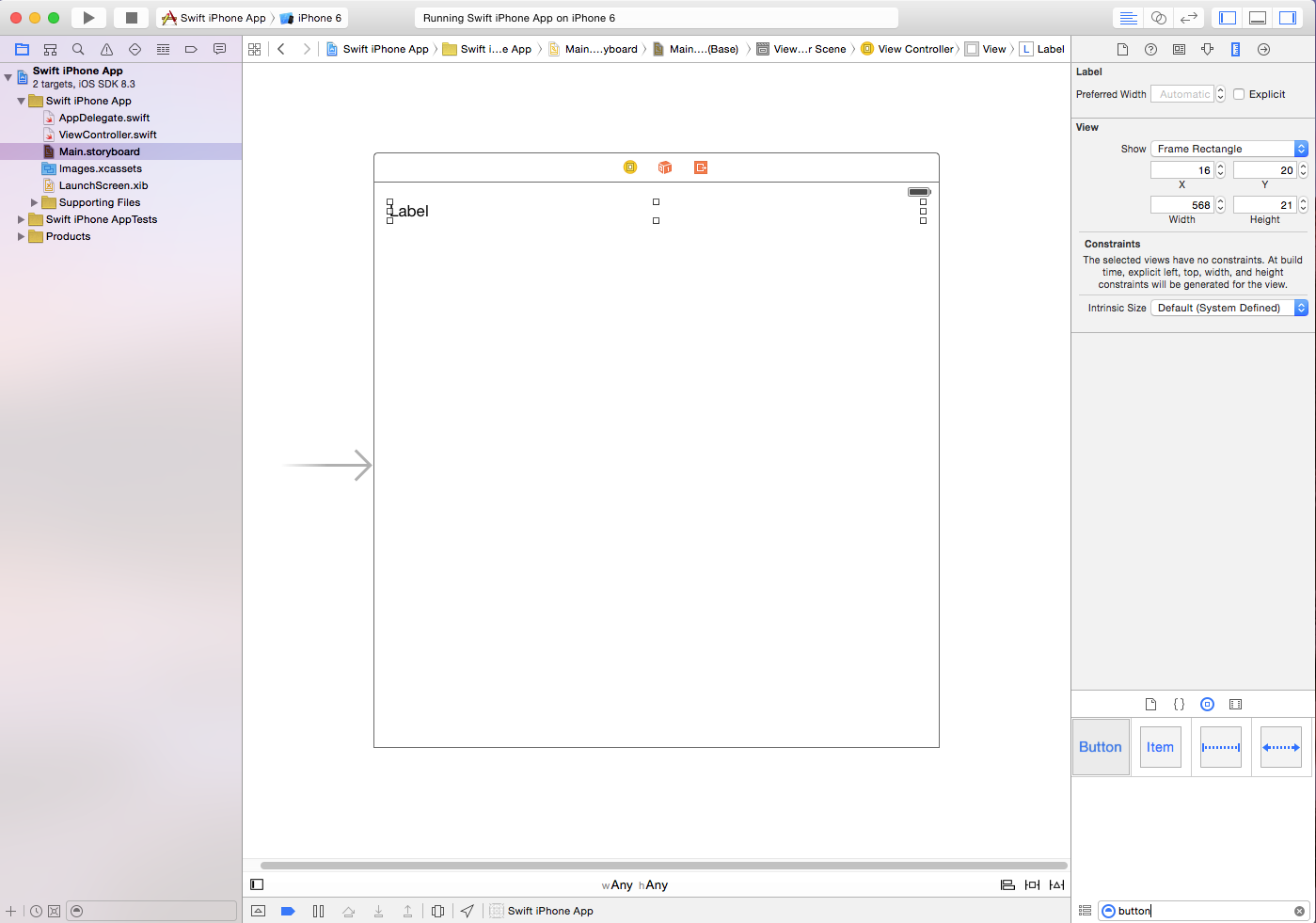This screenshot has height=923, width=1316.
Task: Select the Exit dock icon
Action: [701, 167]
